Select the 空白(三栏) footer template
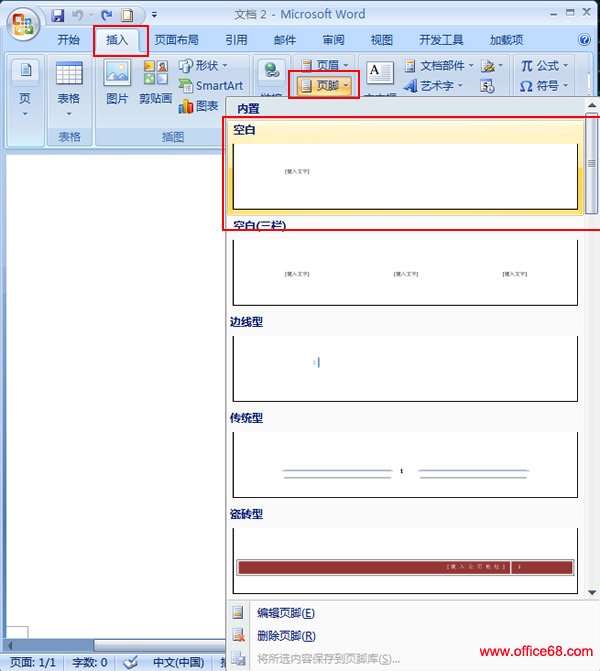Image resolution: width=600 pixels, height=671 pixels. pyautogui.click(x=405, y=263)
